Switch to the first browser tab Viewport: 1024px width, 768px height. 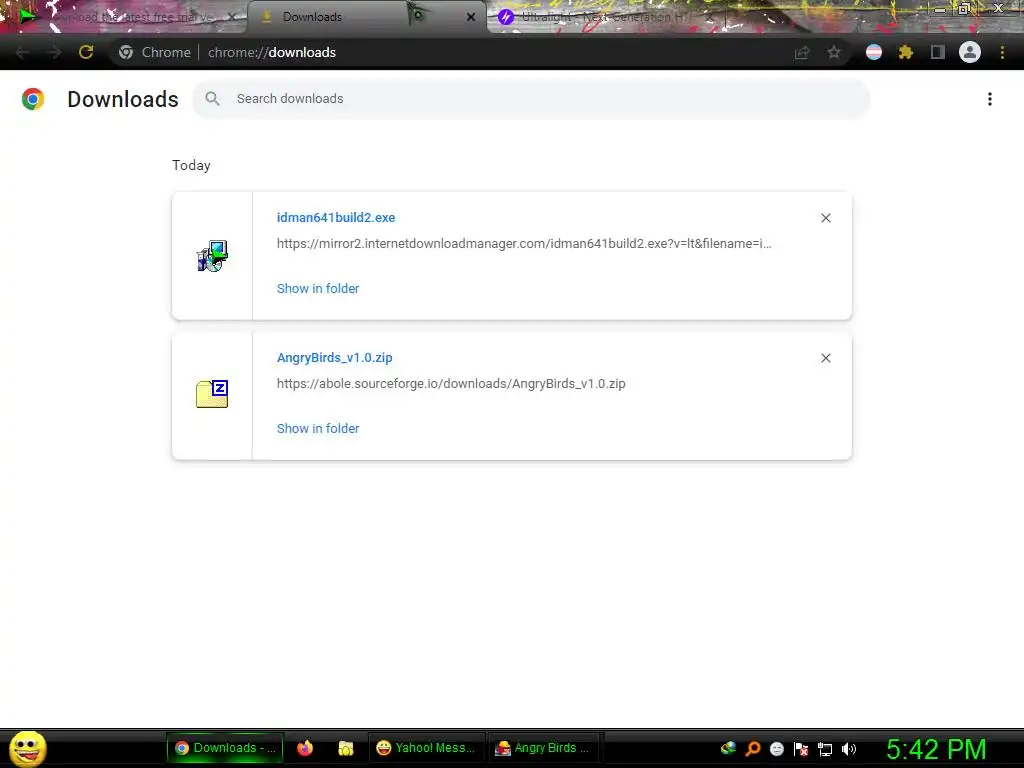[x=124, y=17]
